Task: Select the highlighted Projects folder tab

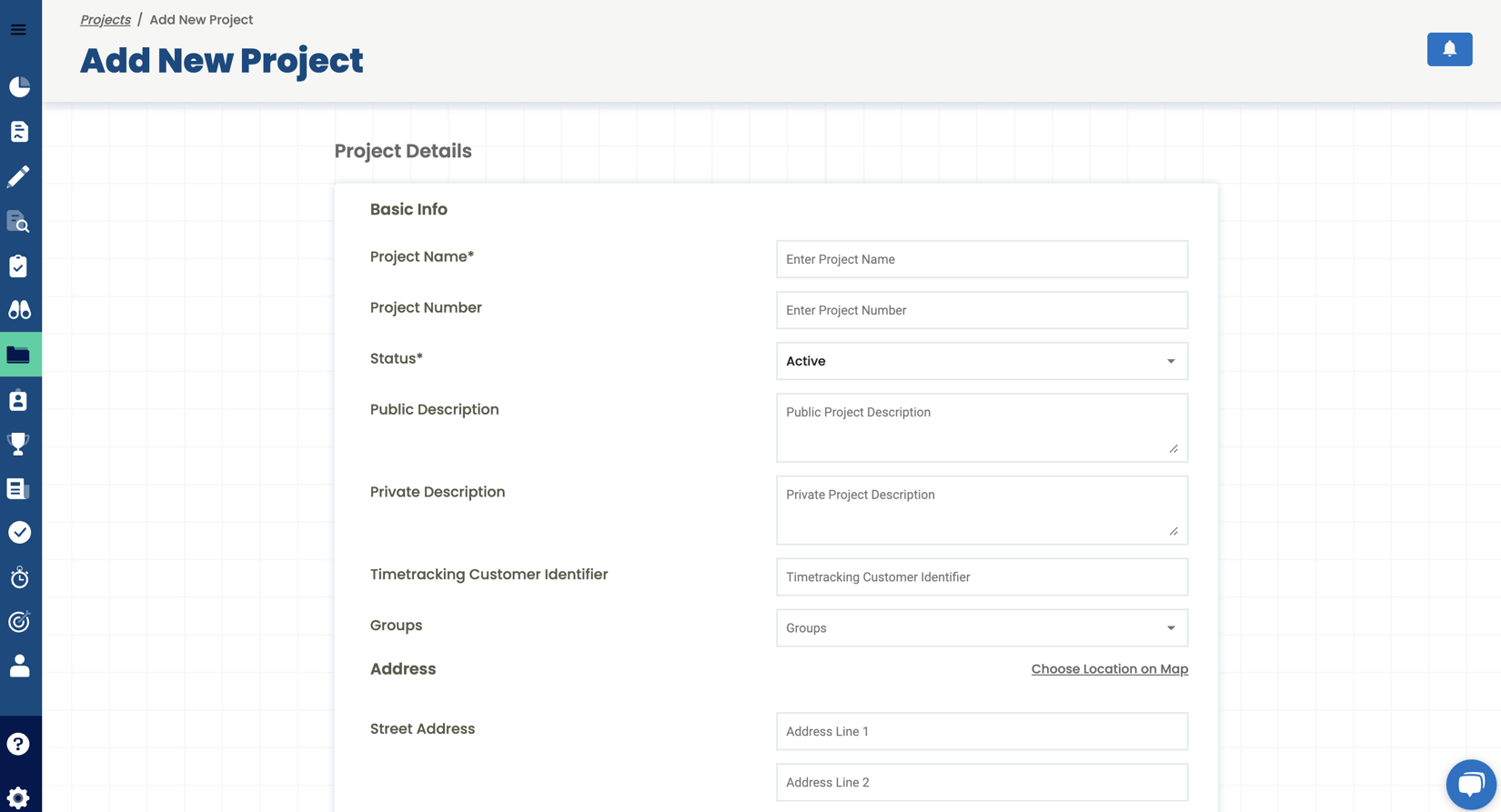Action: [x=19, y=355]
